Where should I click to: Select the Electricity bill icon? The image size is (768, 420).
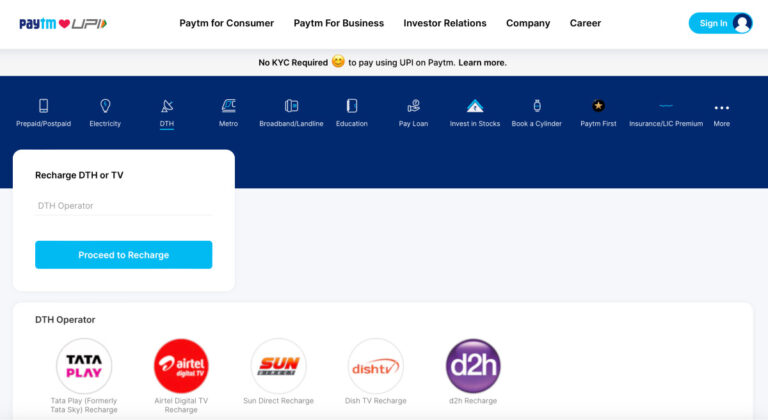click(105, 106)
